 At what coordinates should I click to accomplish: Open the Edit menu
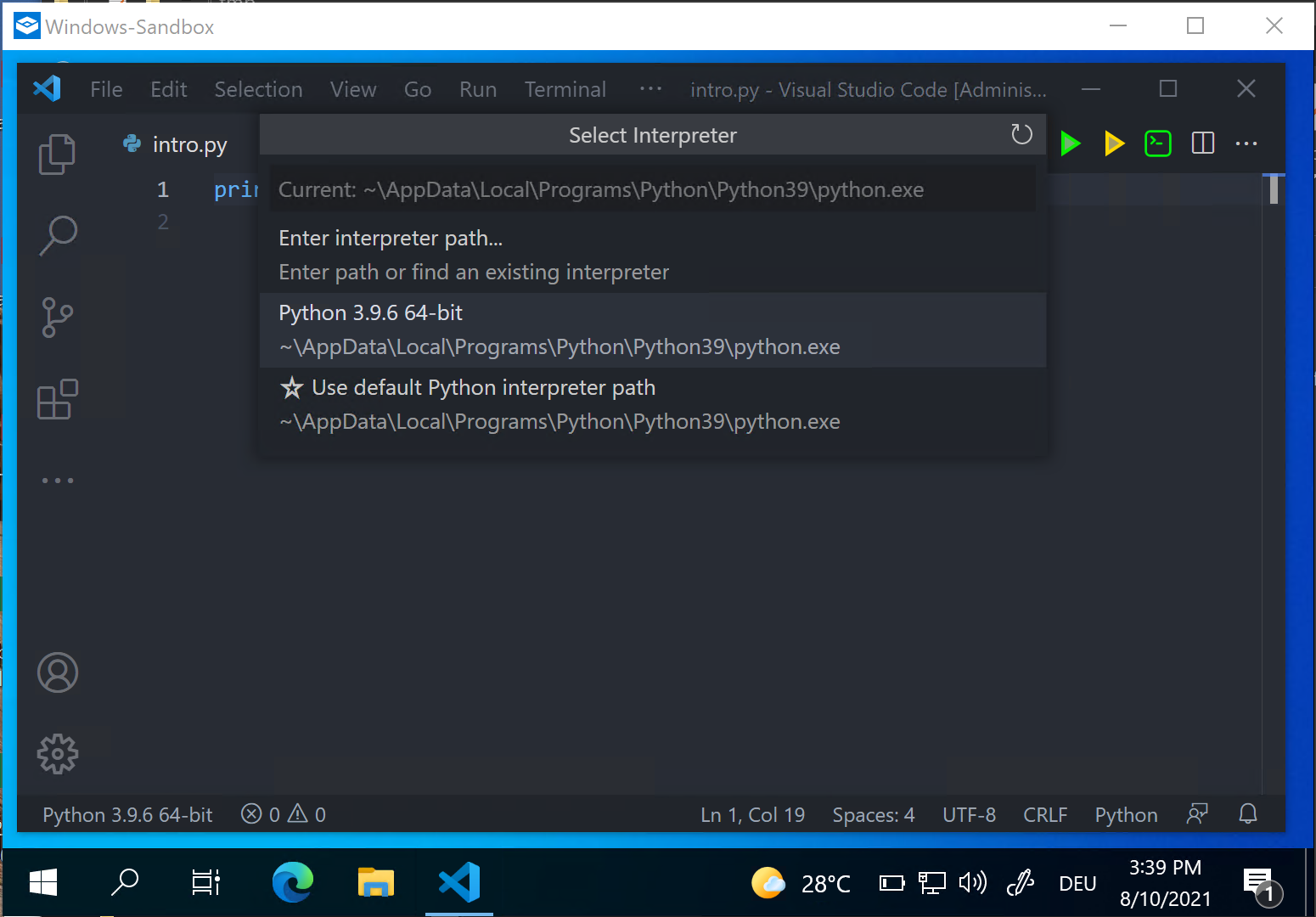point(169,89)
